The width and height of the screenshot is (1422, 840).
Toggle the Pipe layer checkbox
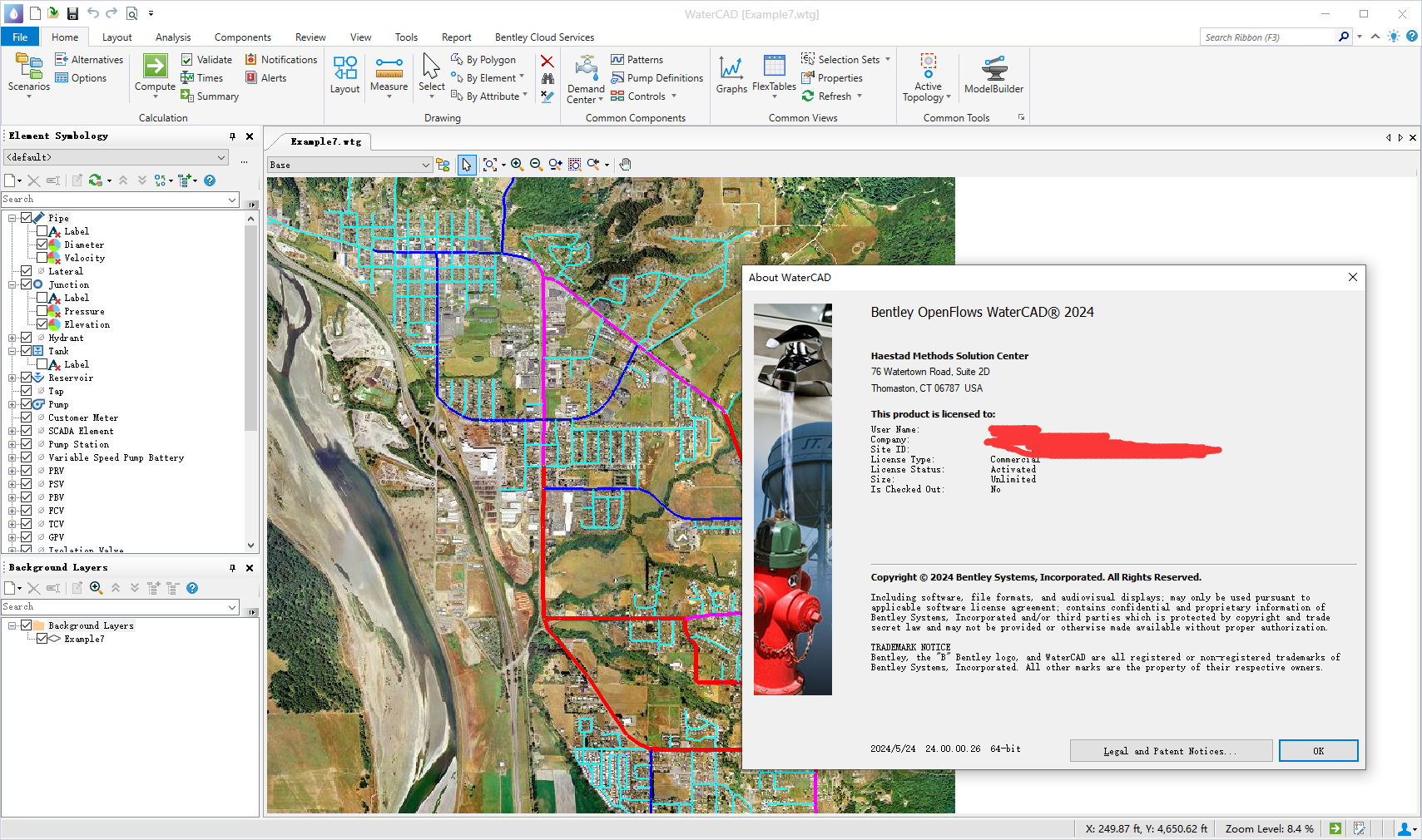pos(26,218)
